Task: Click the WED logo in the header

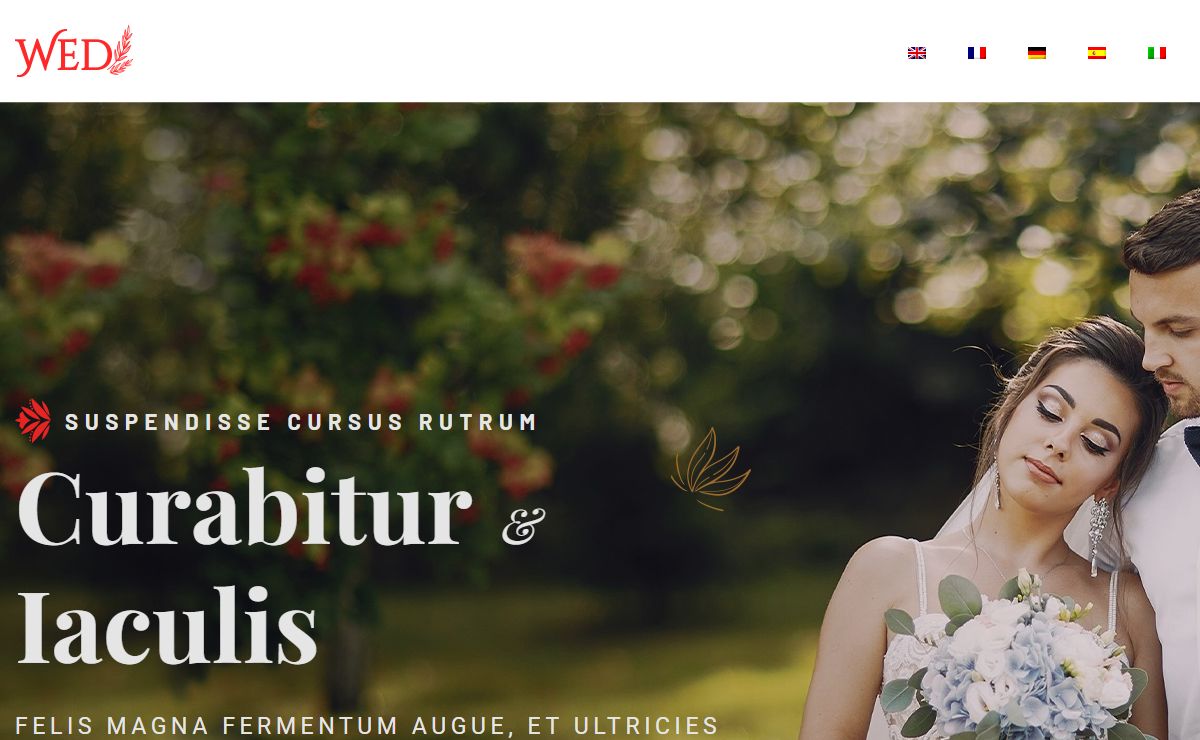Action: (x=74, y=51)
